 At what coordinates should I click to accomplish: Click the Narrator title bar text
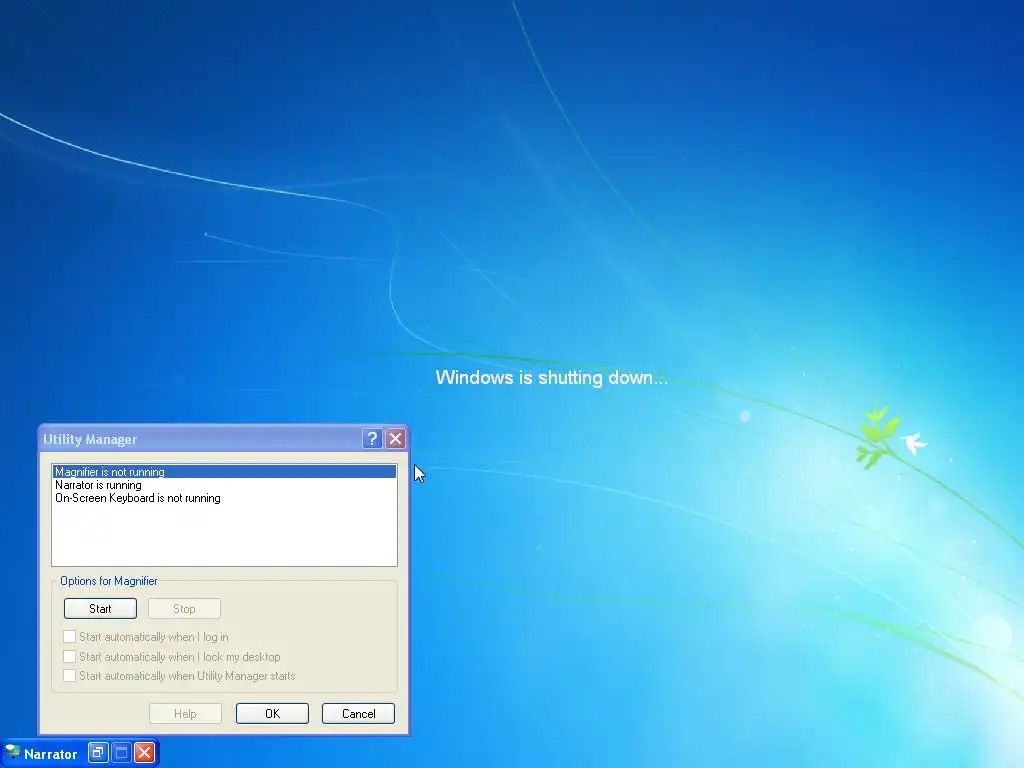[x=50, y=754]
